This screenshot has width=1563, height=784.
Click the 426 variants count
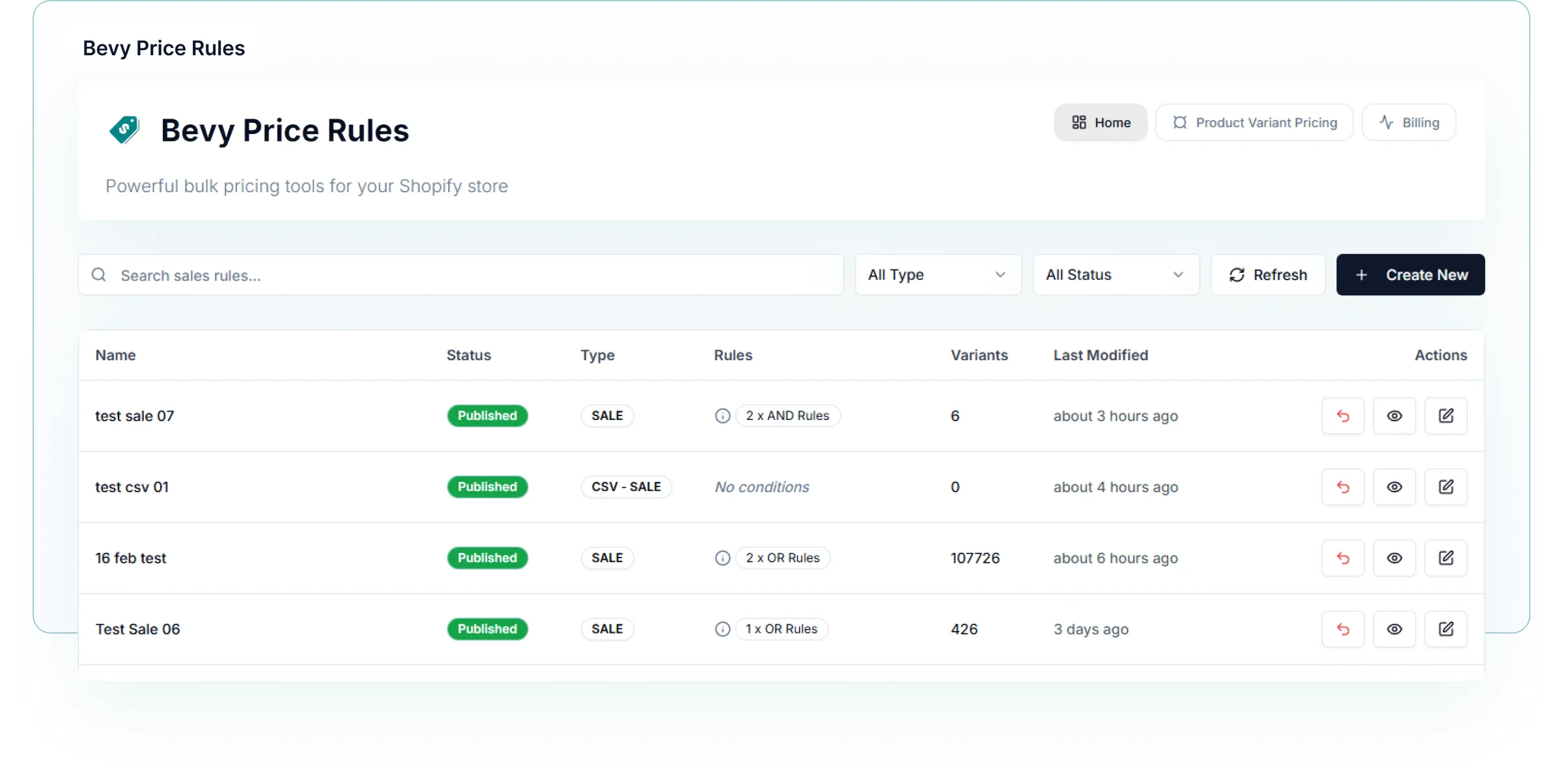point(964,629)
